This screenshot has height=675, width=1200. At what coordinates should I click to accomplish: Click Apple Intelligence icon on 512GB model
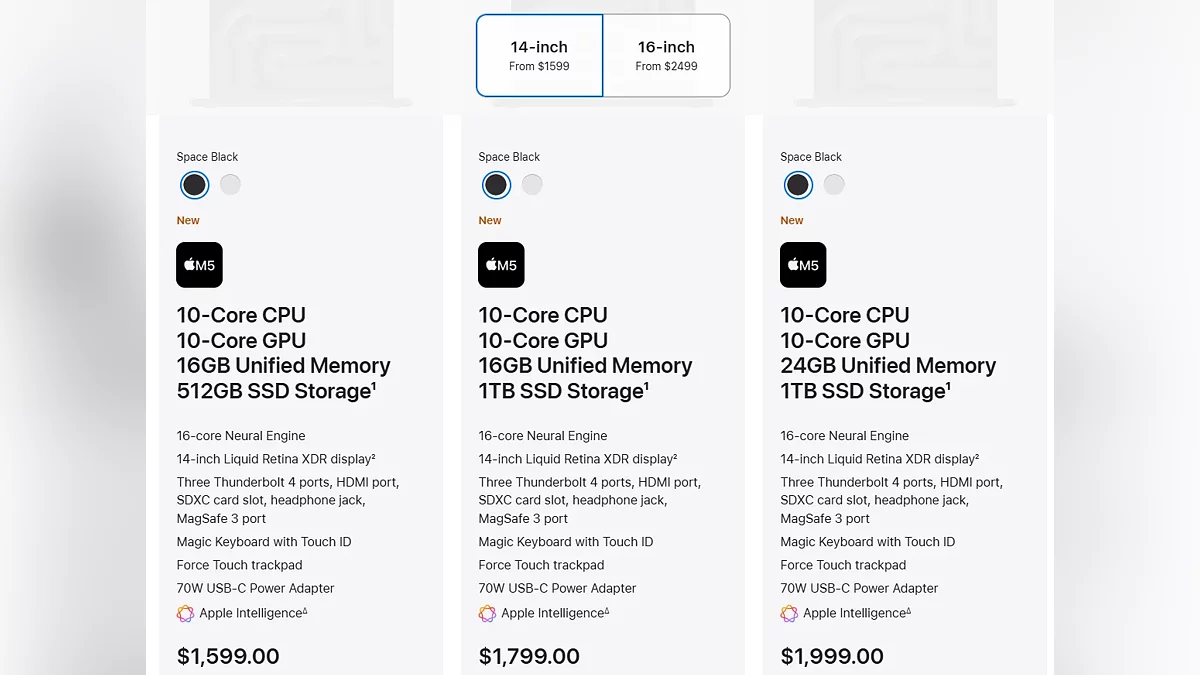point(186,614)
